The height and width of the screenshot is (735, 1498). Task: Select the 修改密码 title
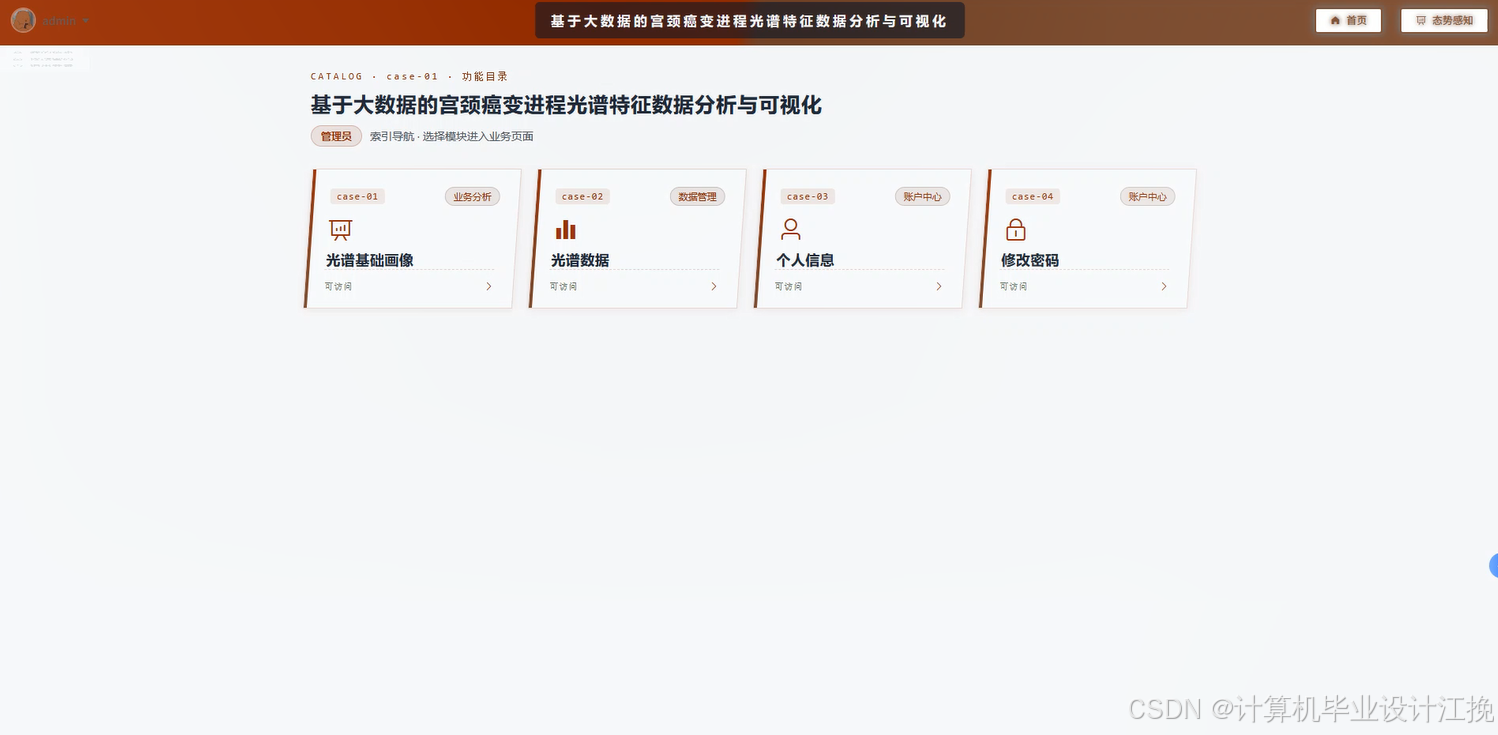pyautogui.click(x=1030, y=260)
